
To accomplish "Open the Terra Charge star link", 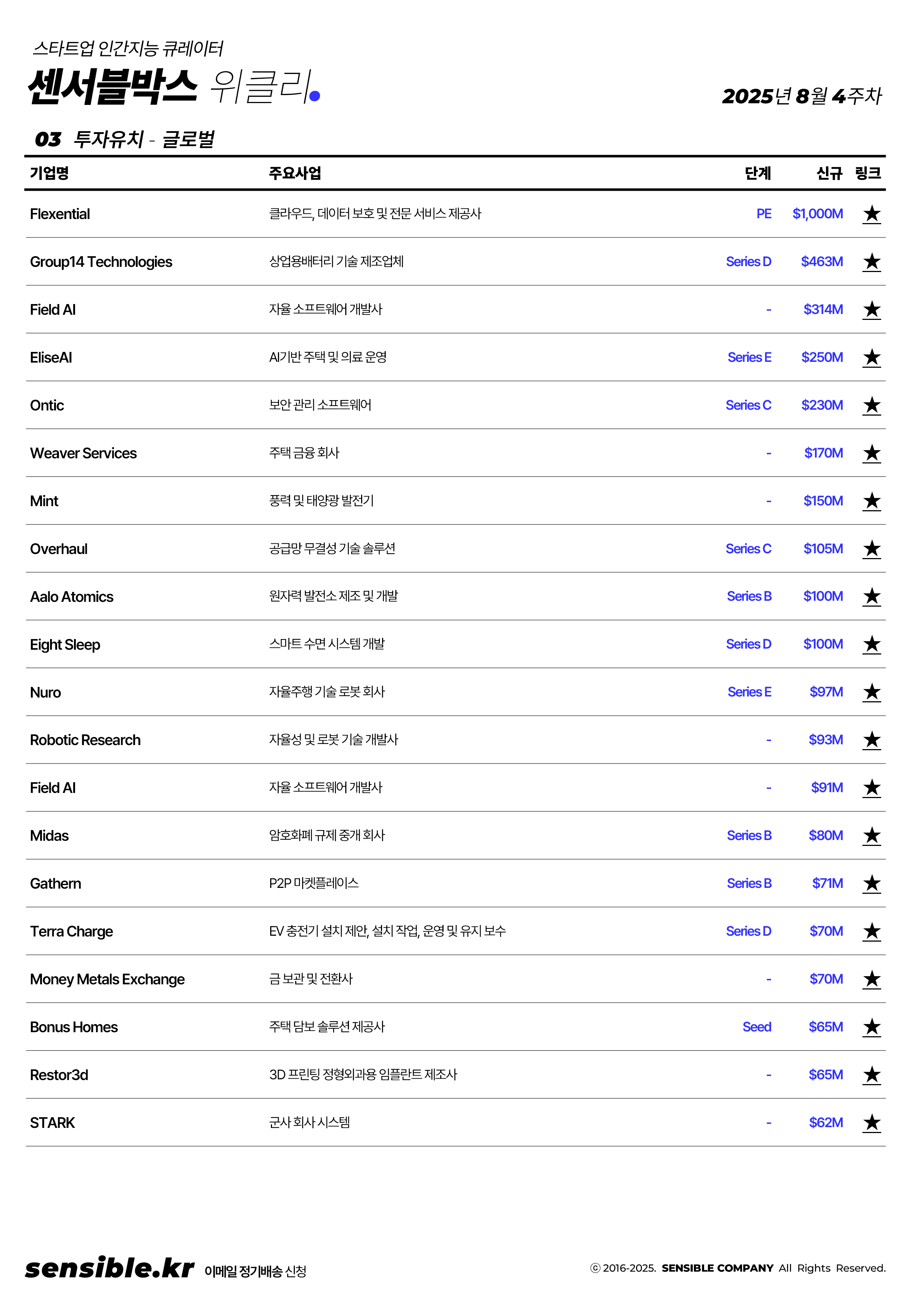I will (871, 931).
